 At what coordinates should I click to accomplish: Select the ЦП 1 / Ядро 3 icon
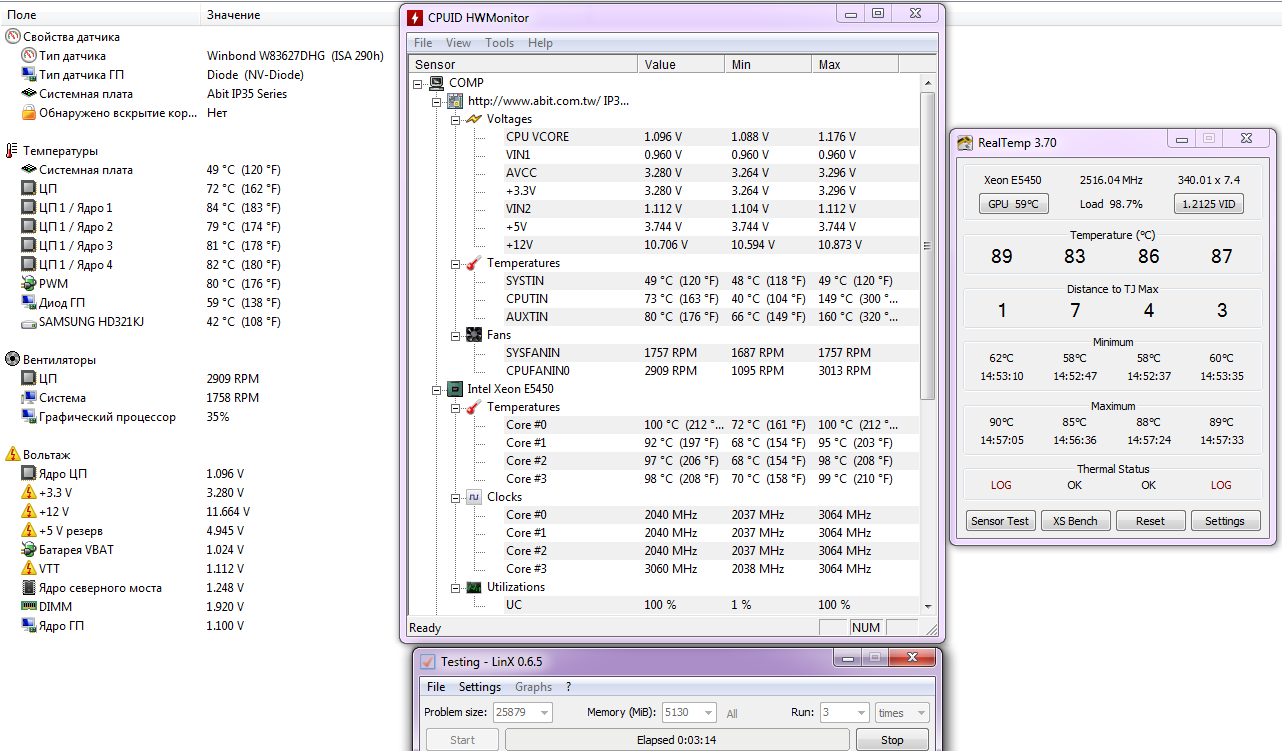pos(29,246)
